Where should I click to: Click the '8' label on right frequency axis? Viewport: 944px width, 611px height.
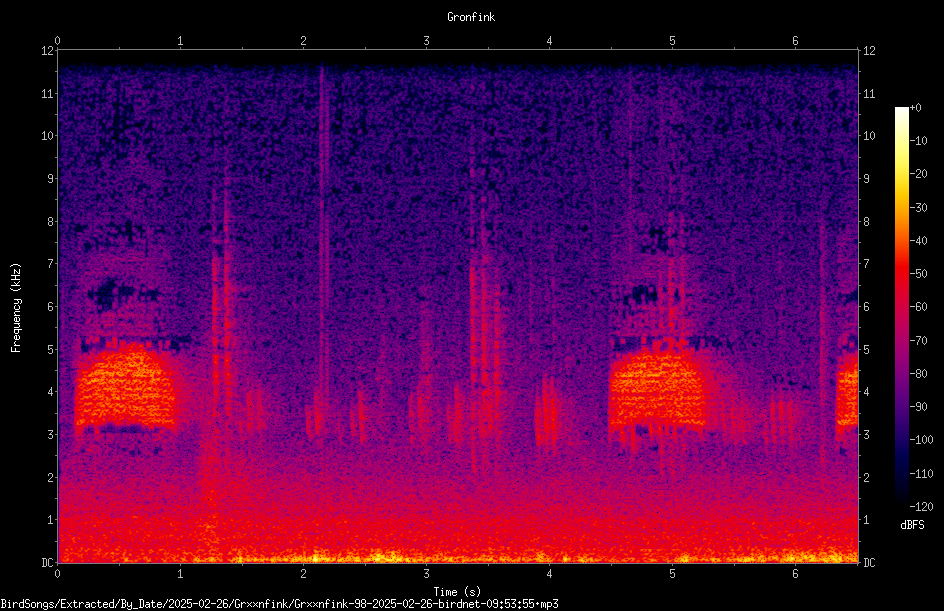pyautogui.click(x=866, y=222)
